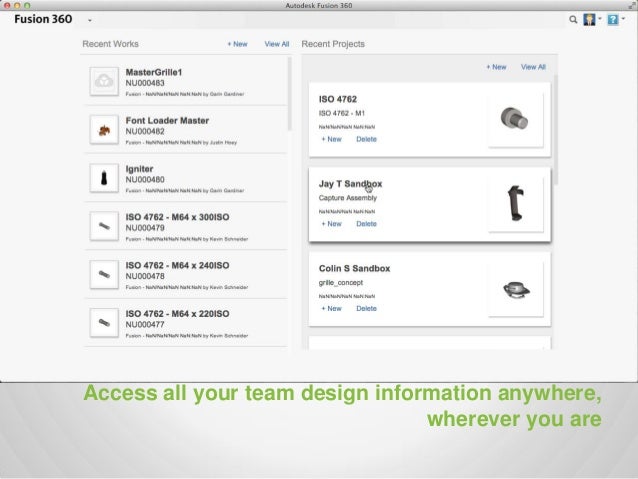Expand the arrow beside the help icon
The width and height of the screenshot is (638, 479).
point(623,19)
